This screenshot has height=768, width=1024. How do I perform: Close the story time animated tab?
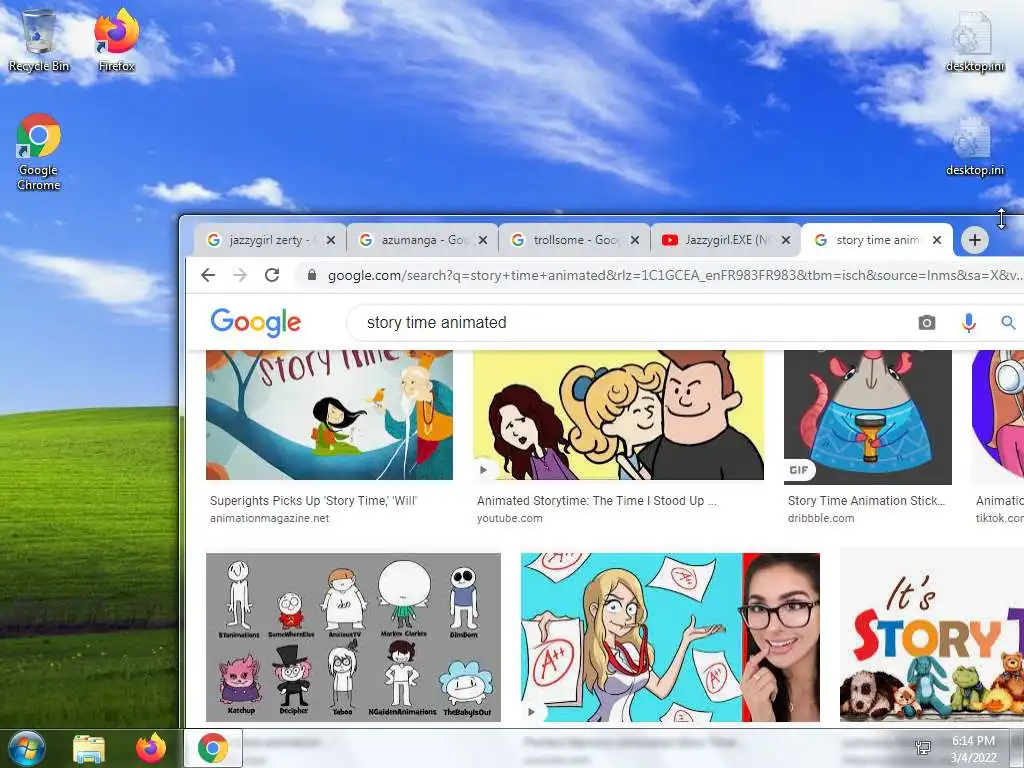(937, 240)
